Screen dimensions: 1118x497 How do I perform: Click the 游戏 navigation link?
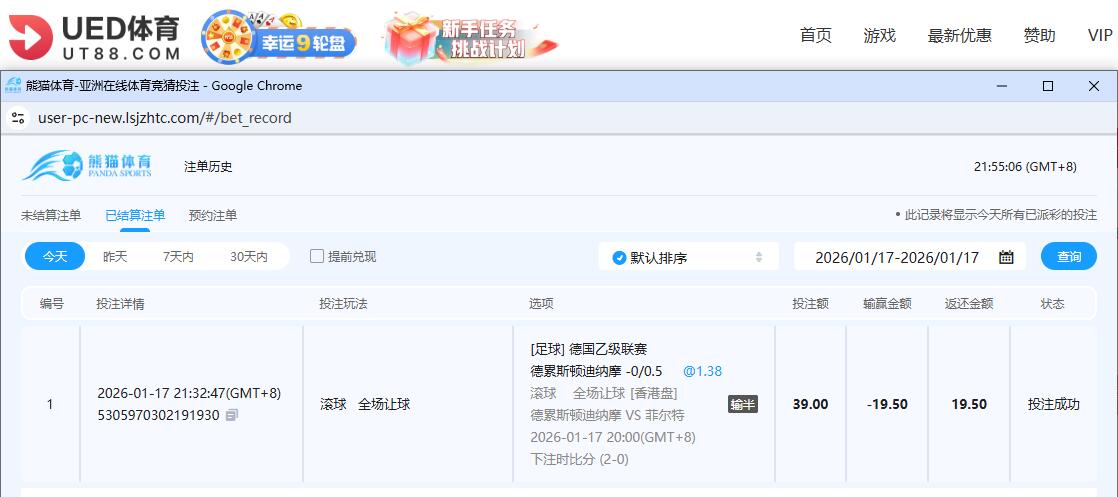pos(879,36)
